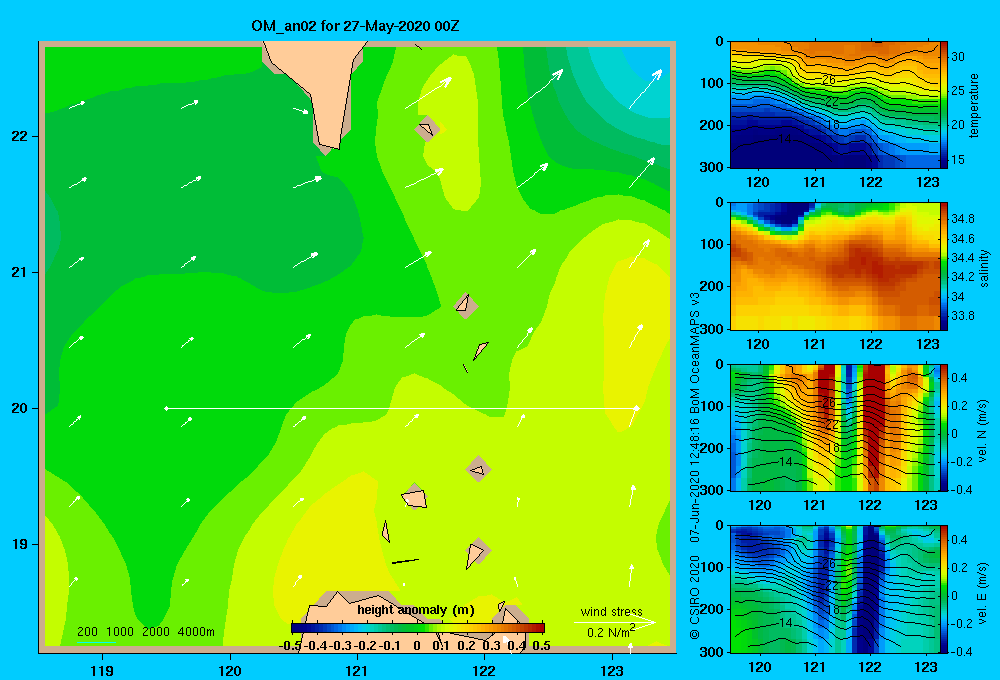Click the wind stress reference arrow in legend
Viewport: 1000px width, 680px height.
[x=615, y=622]
